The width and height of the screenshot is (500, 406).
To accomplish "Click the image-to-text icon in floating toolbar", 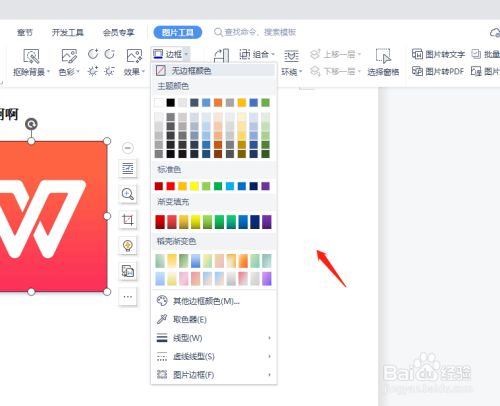I will point(128,271).
